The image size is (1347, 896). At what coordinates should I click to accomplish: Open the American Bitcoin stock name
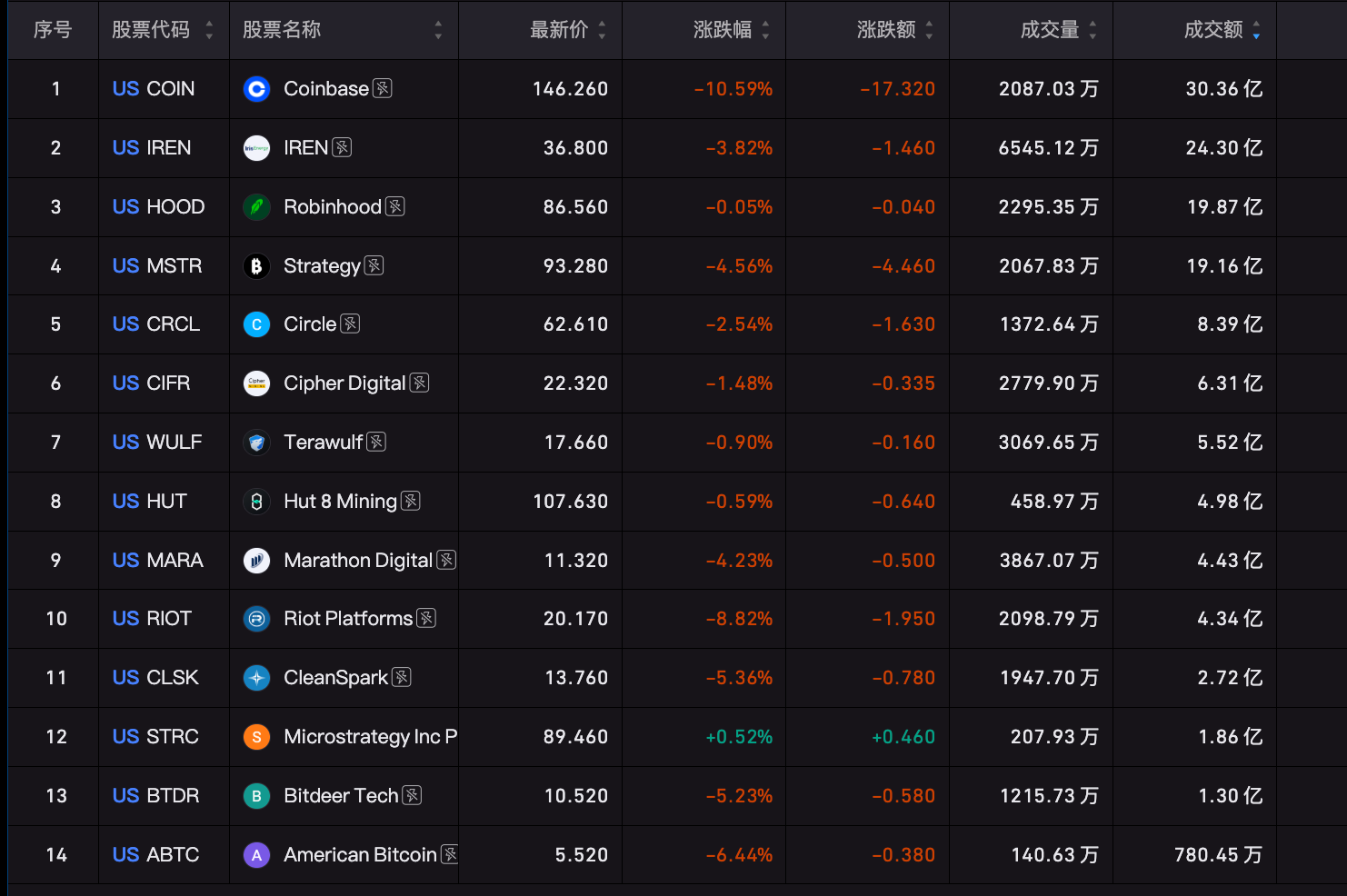[360, 855]
